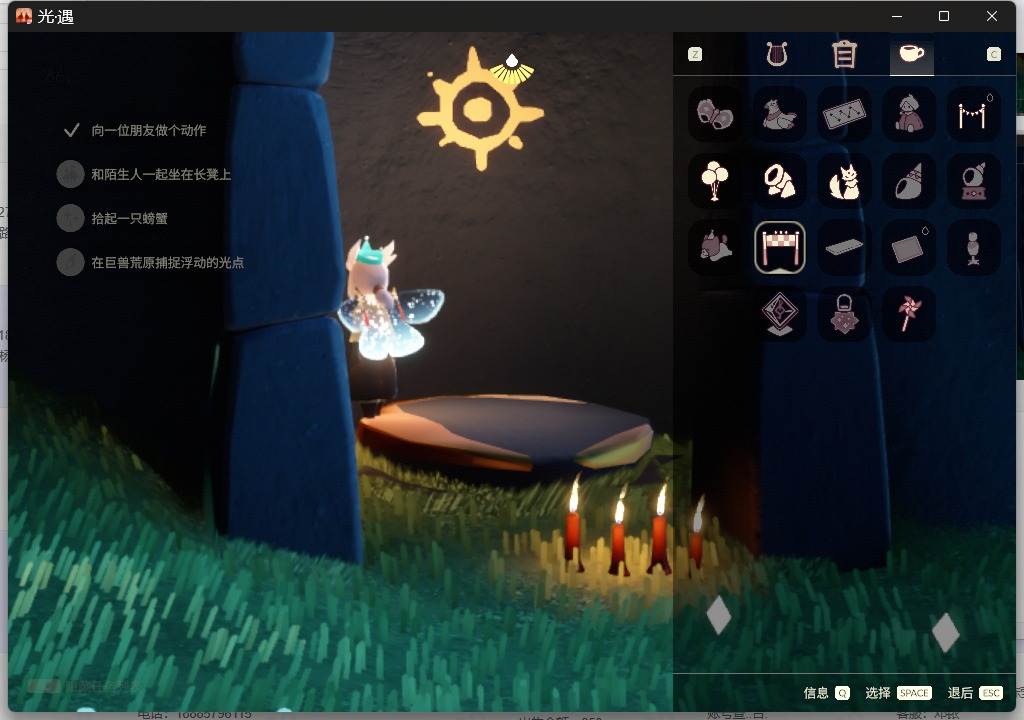This screenshot has width=1024, height=720.
Task: Click the 退后 ESC button
Action: point(975,693)
